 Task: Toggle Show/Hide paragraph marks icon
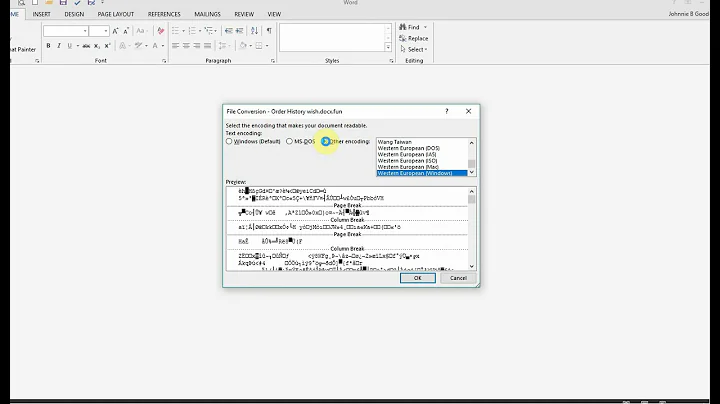click(269, 31)
